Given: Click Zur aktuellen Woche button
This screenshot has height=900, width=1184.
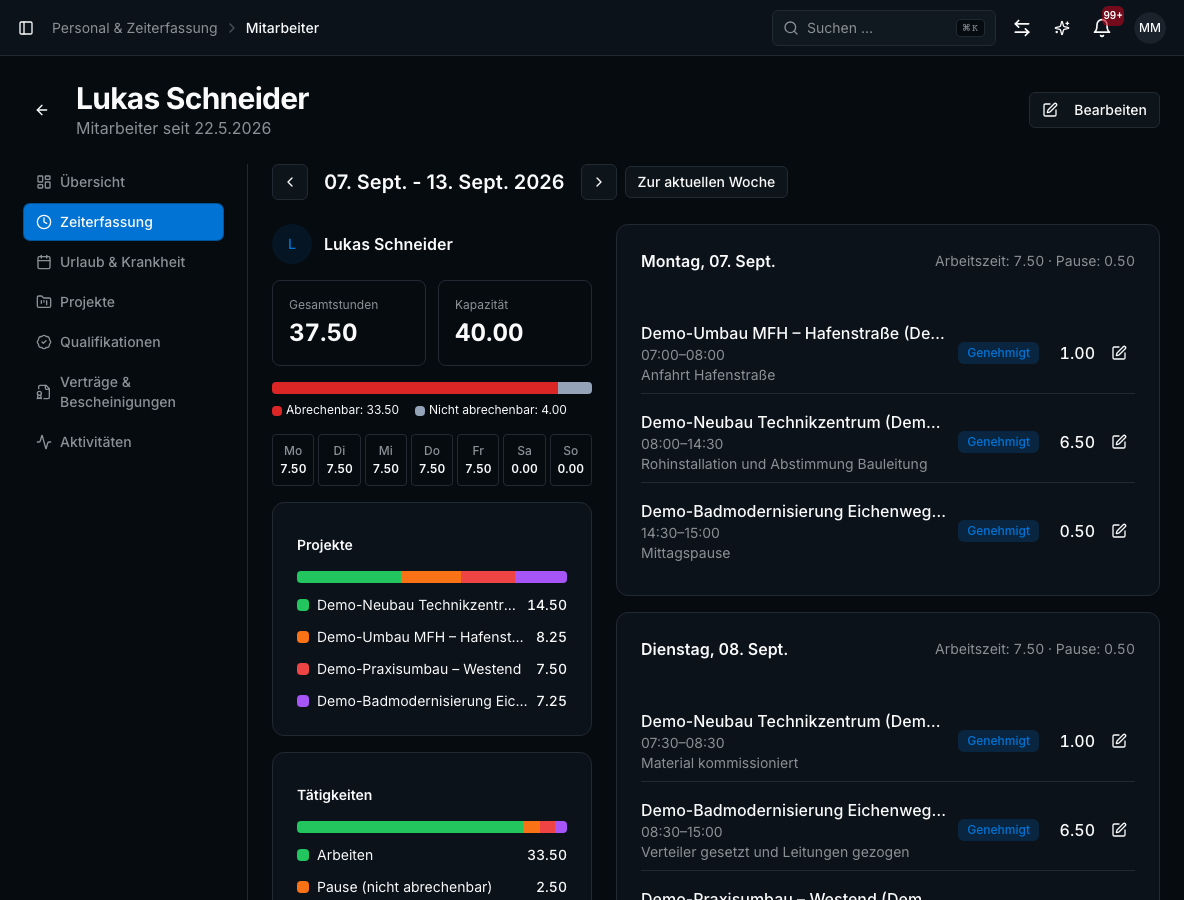Looking at the screenshot, I should [706, 182].
